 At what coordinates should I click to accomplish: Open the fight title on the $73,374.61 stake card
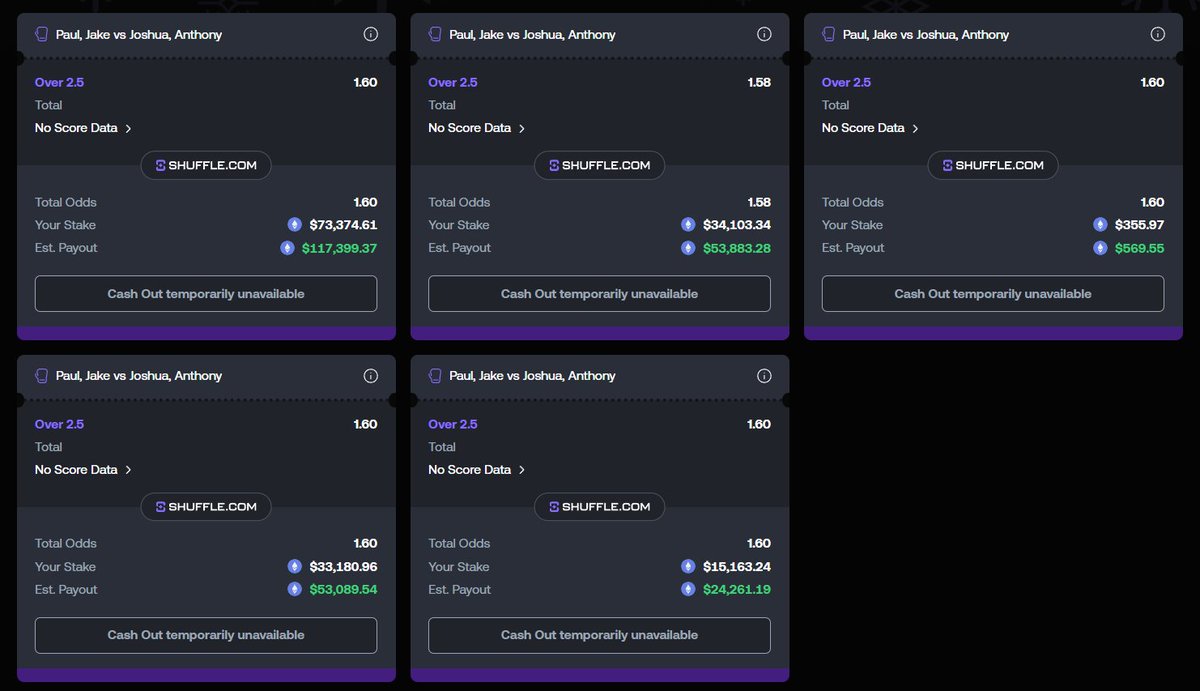click(x=139, y=34)
